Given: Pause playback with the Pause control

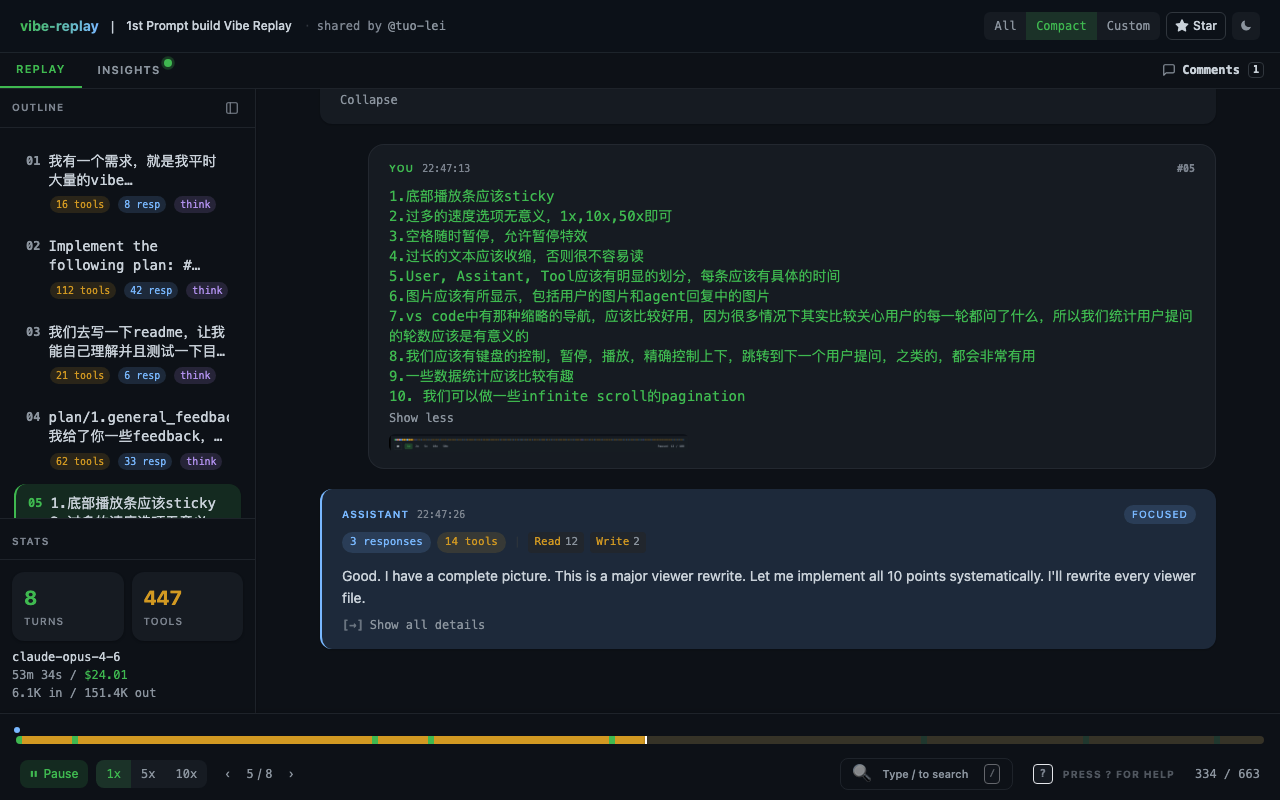Looking at the screenshot, I should point(53,773).
